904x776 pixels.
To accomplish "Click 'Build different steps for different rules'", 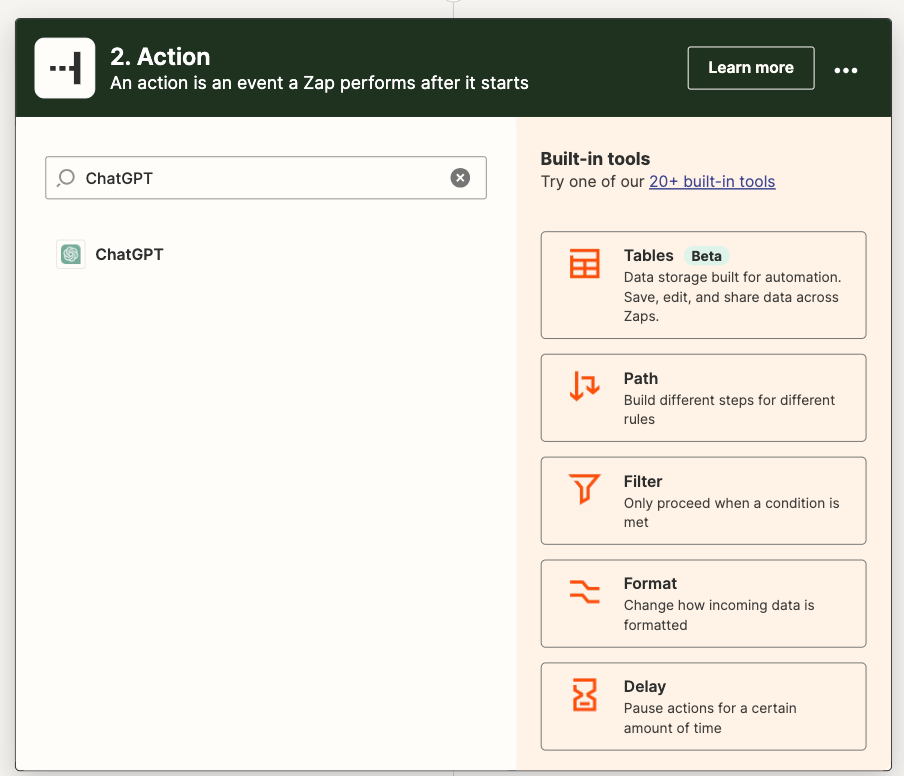I will [729, 409].
